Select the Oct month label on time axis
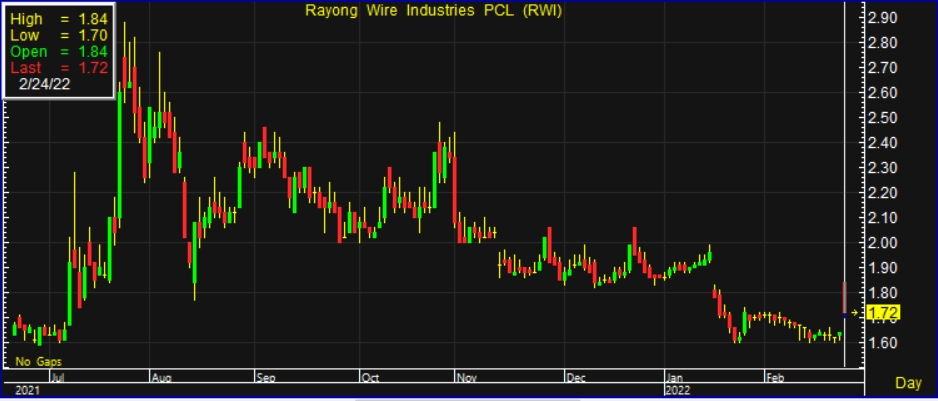The height and width of the screenshot is (401, 938). pos(370,378)
